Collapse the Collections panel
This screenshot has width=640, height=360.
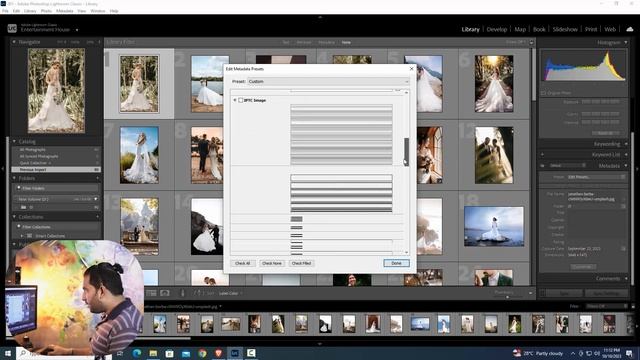click(14, 217)
